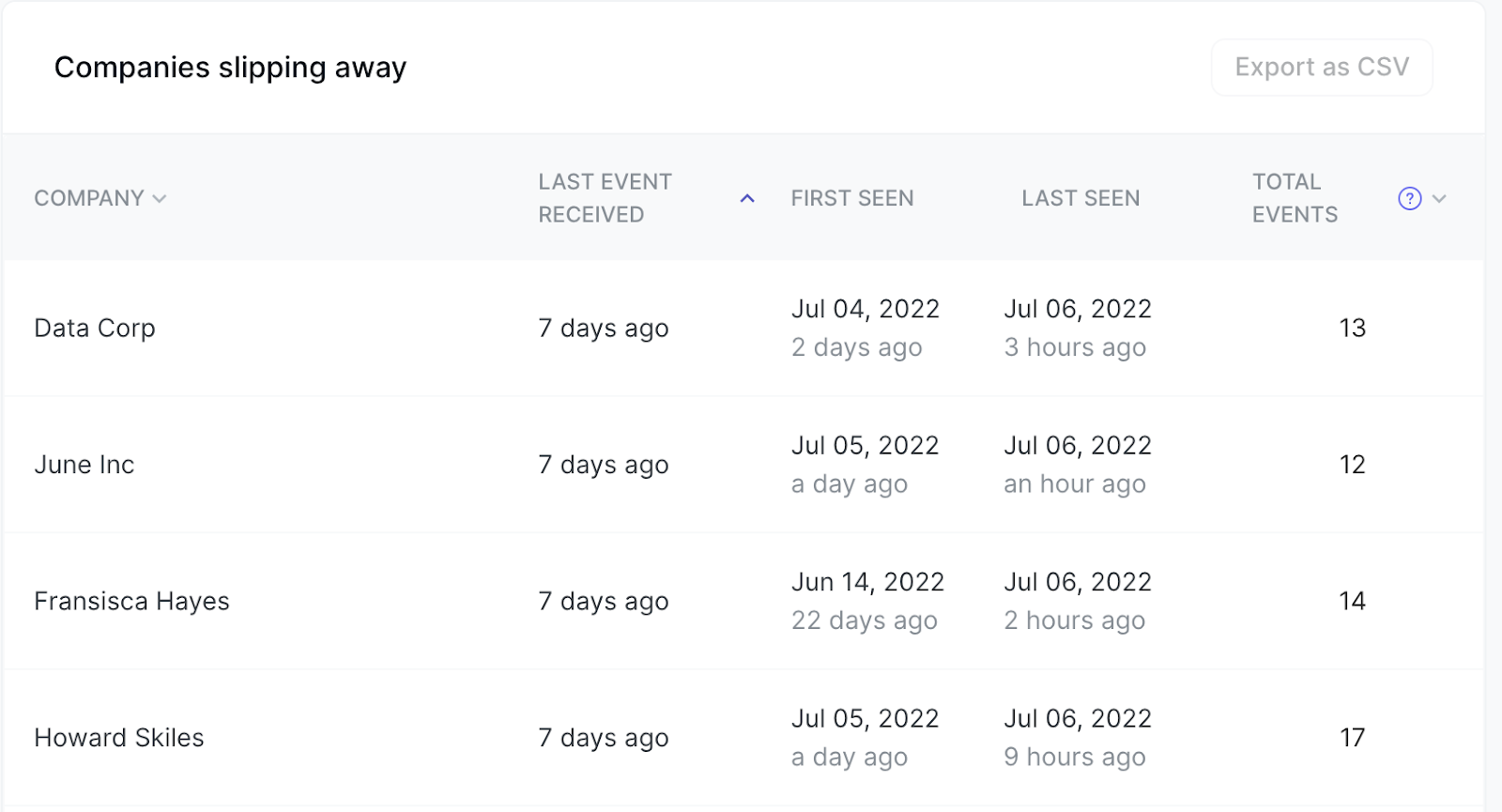Select the Howard Skiles company entry

[x=119, y=738]
